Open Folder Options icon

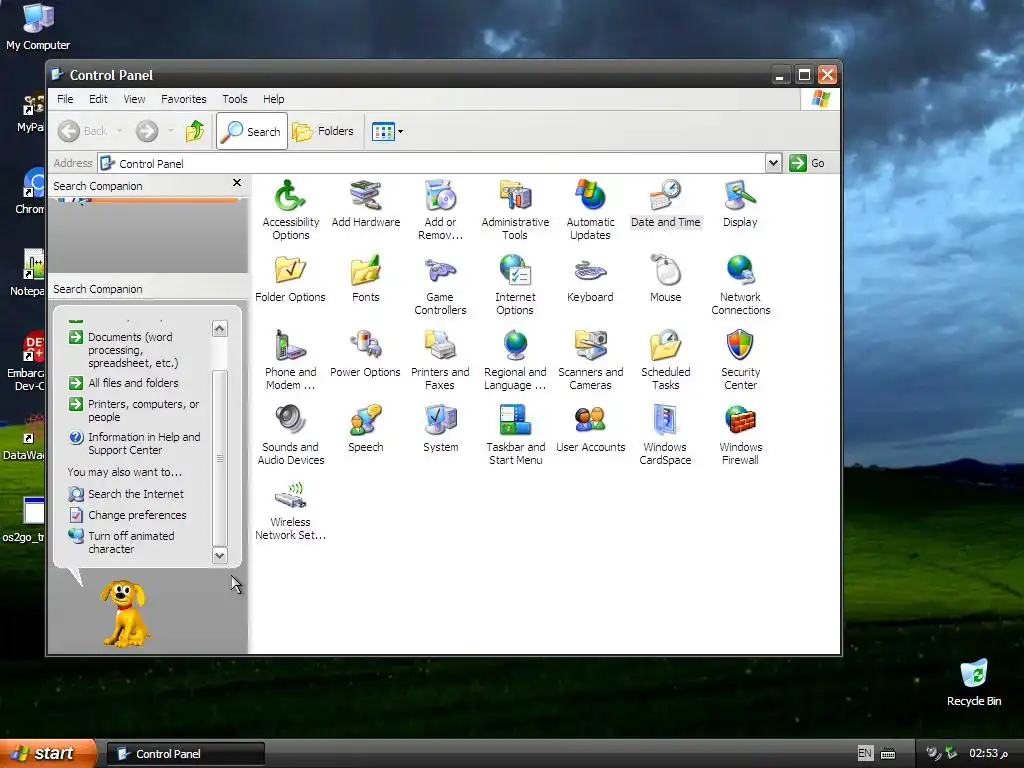coord(290,279)
